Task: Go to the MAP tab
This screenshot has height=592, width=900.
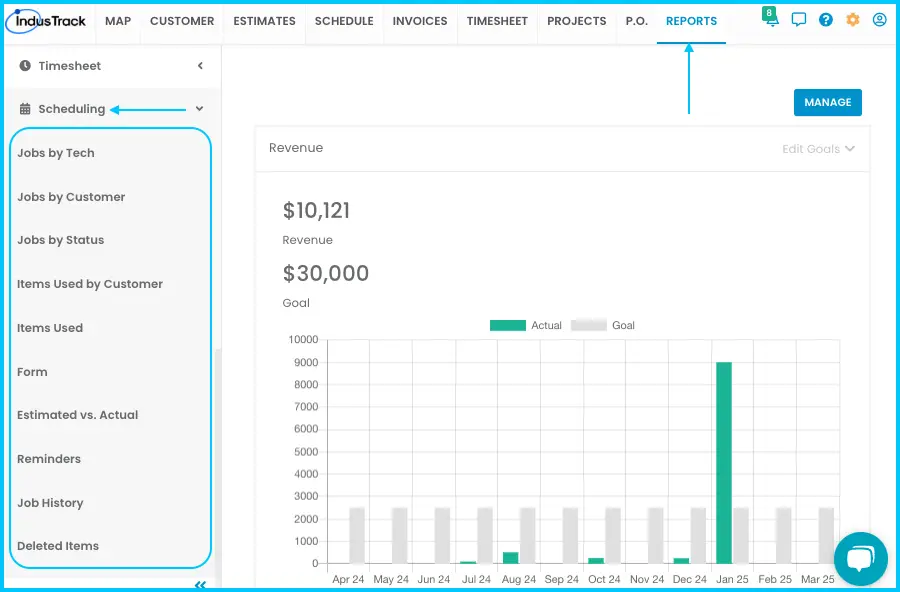Action: coord(118,21)
